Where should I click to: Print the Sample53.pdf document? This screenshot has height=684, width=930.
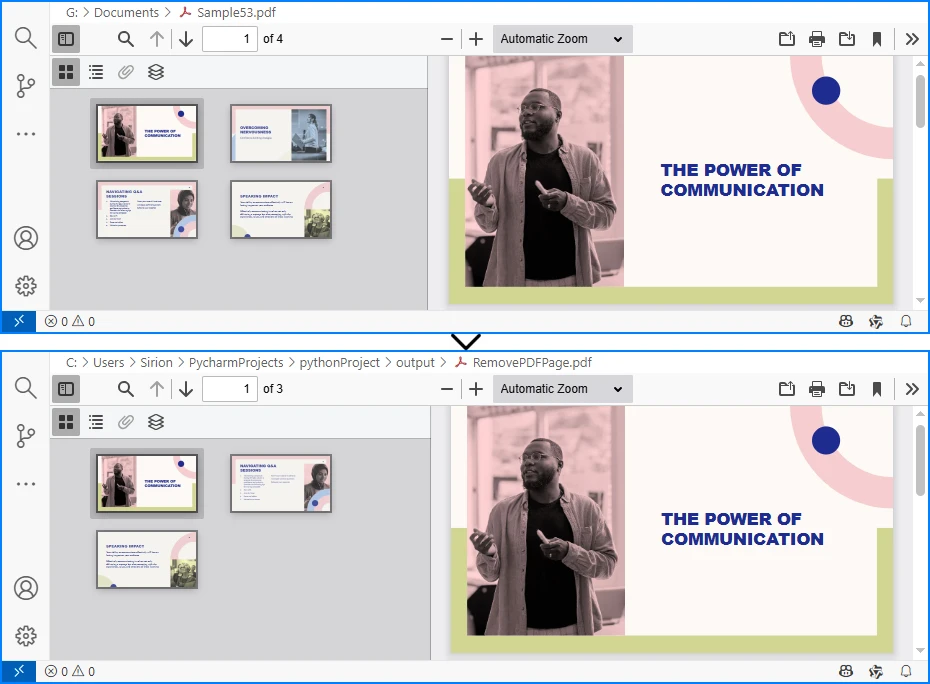pyautogui.click(x=817, y=38)
